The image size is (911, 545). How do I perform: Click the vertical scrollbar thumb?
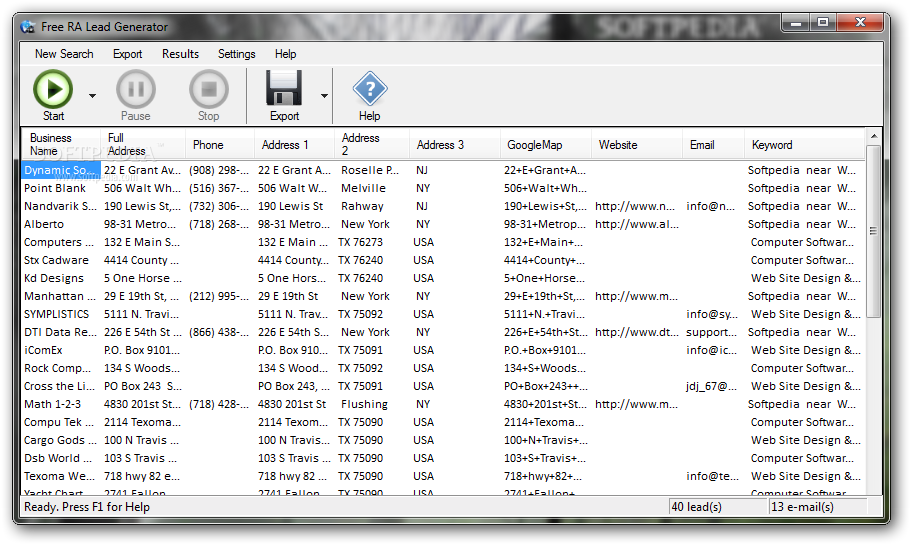pyautogui.click(x=873, y=231)
